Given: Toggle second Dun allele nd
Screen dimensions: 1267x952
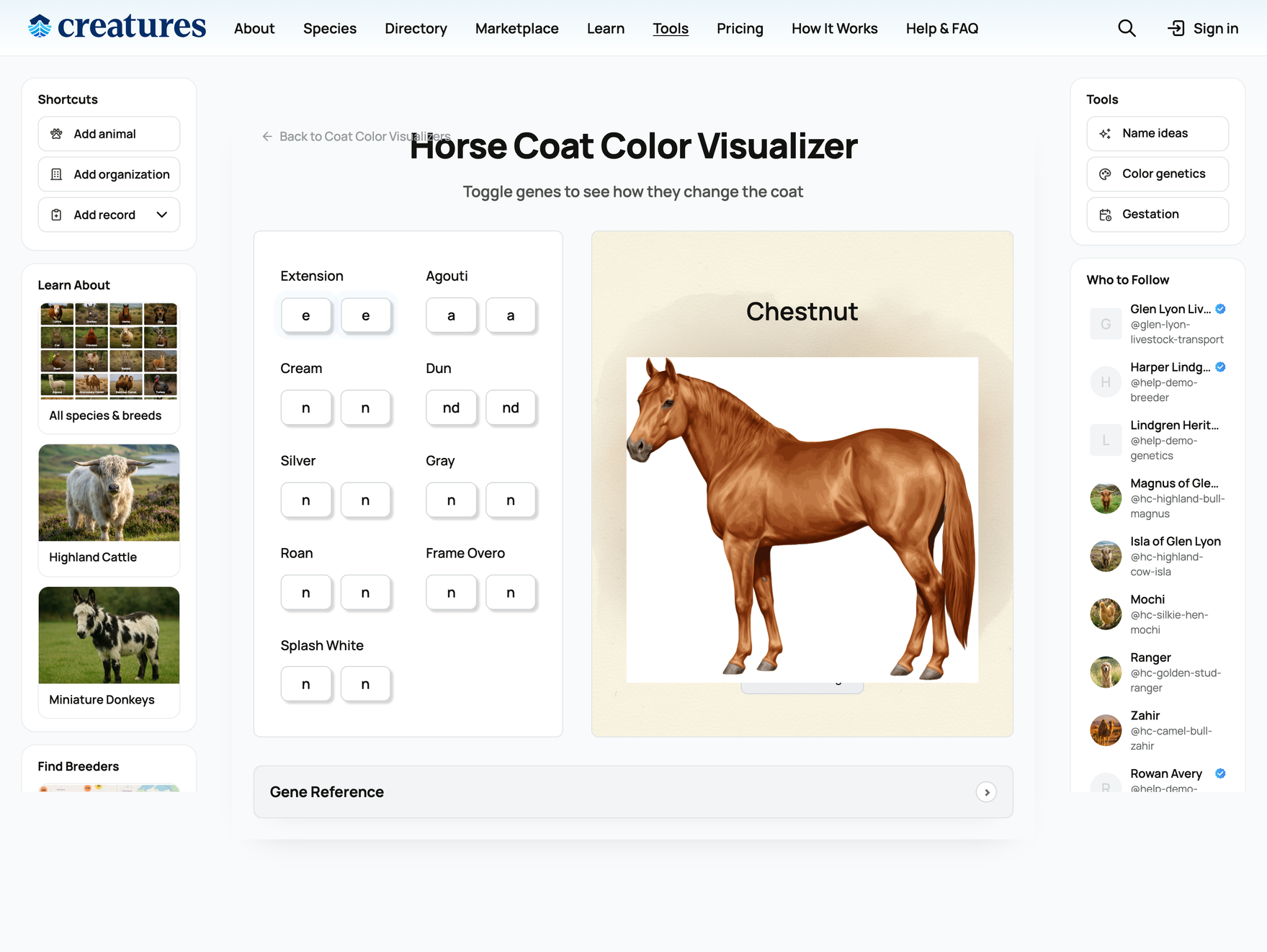Looking at the screenshot, I should coord(511,408).
